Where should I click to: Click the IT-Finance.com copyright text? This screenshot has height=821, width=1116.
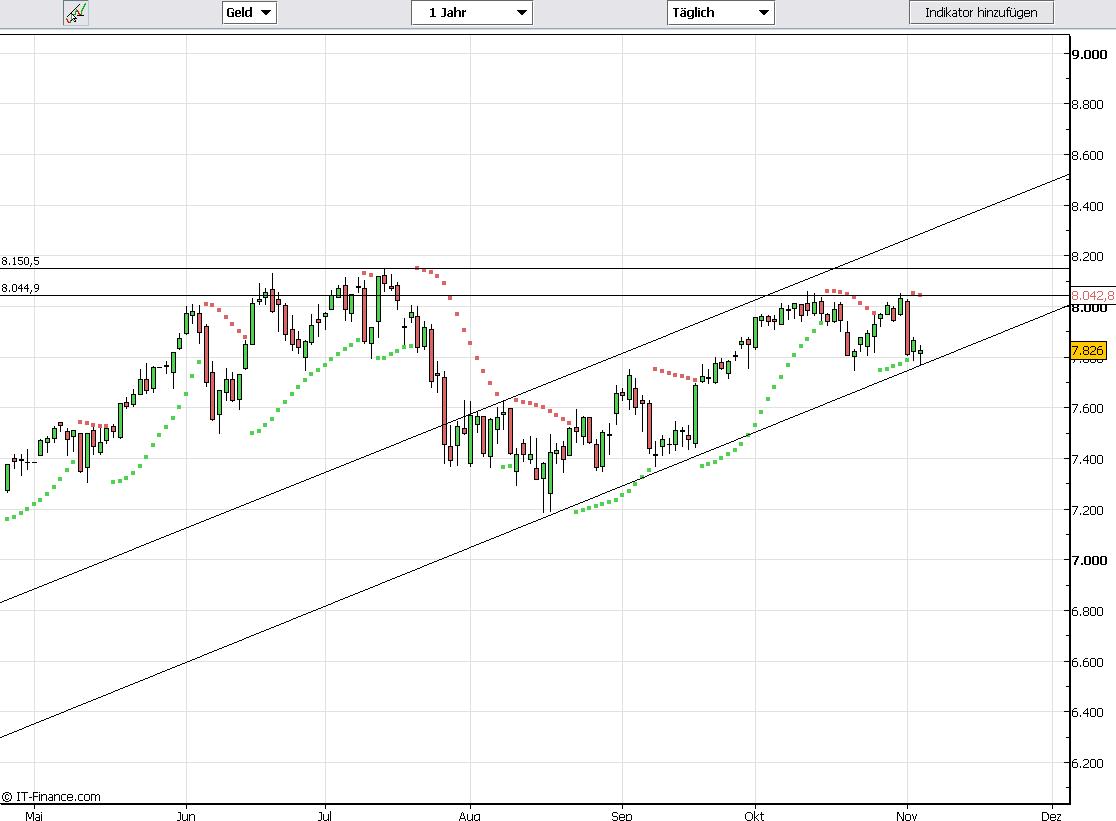[51, 797]
